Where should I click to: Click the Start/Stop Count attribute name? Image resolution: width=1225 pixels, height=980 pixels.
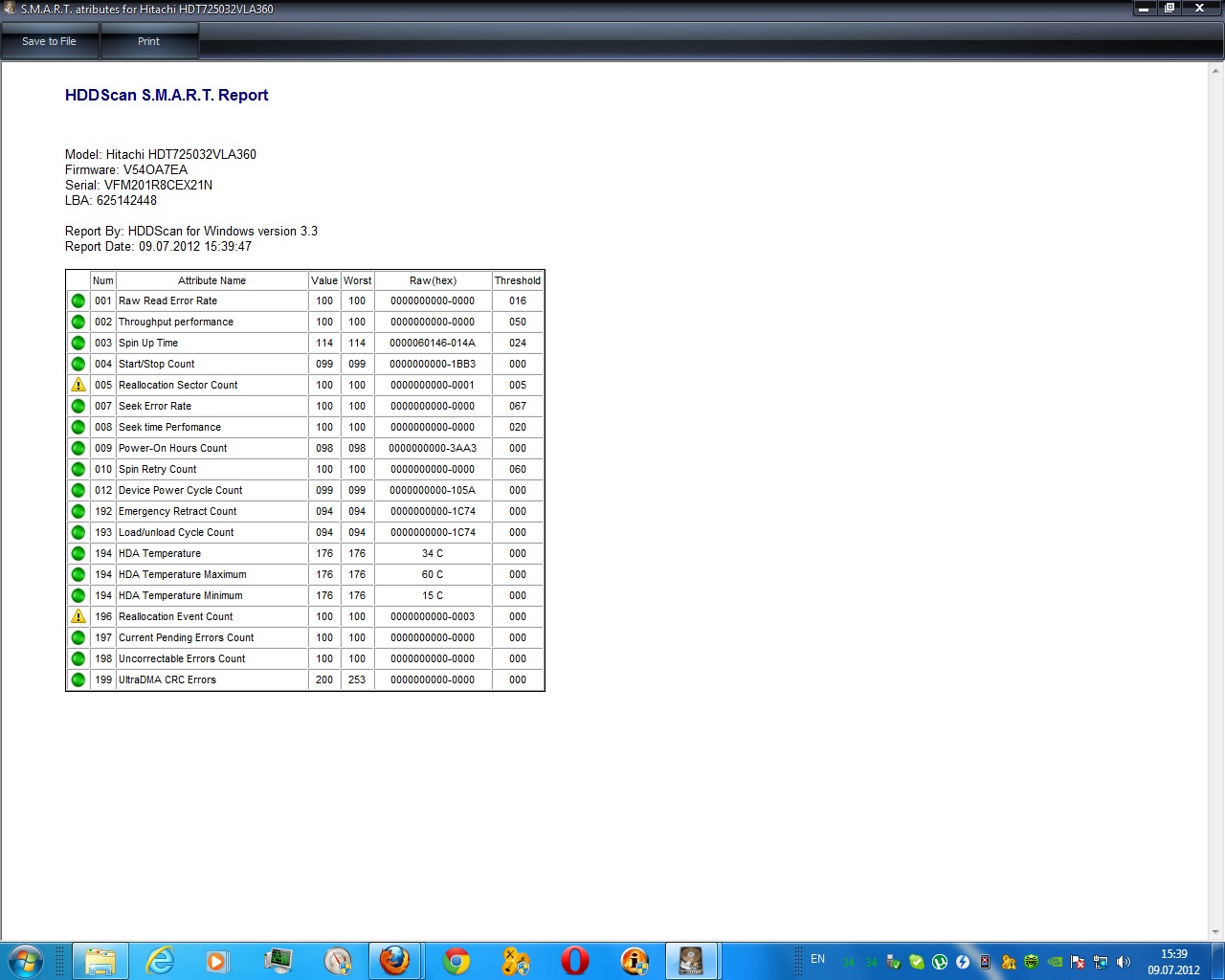(x=156, y=364)
